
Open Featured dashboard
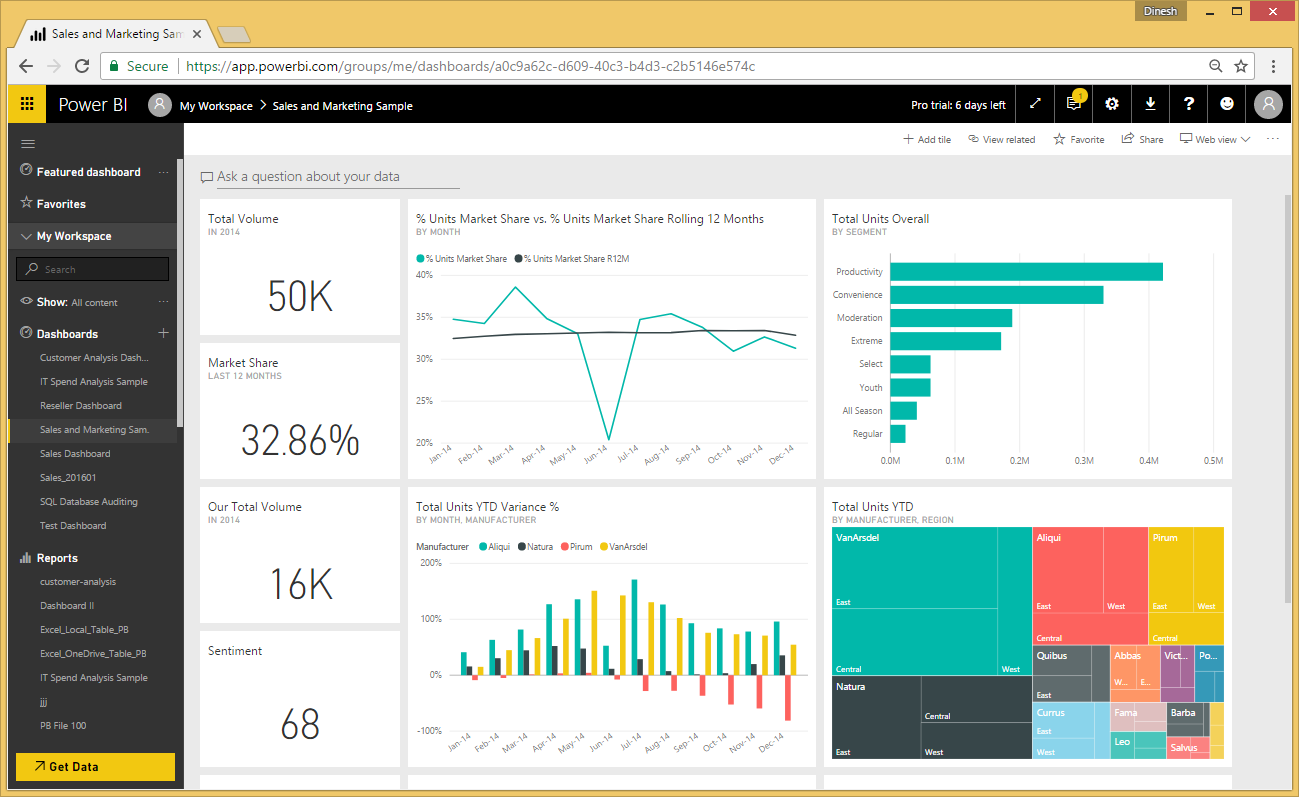pos(88,172)
